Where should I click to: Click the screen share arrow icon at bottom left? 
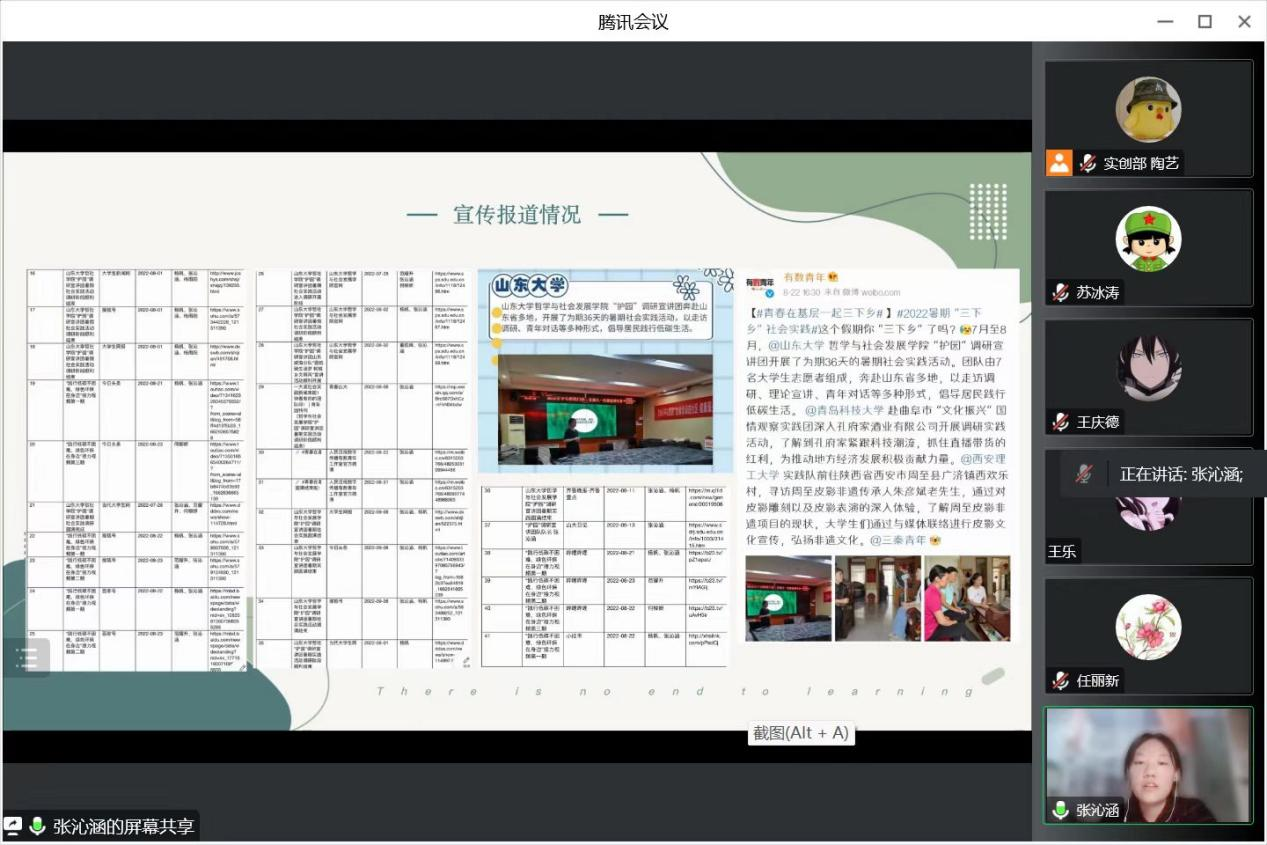tap(13, 826)
